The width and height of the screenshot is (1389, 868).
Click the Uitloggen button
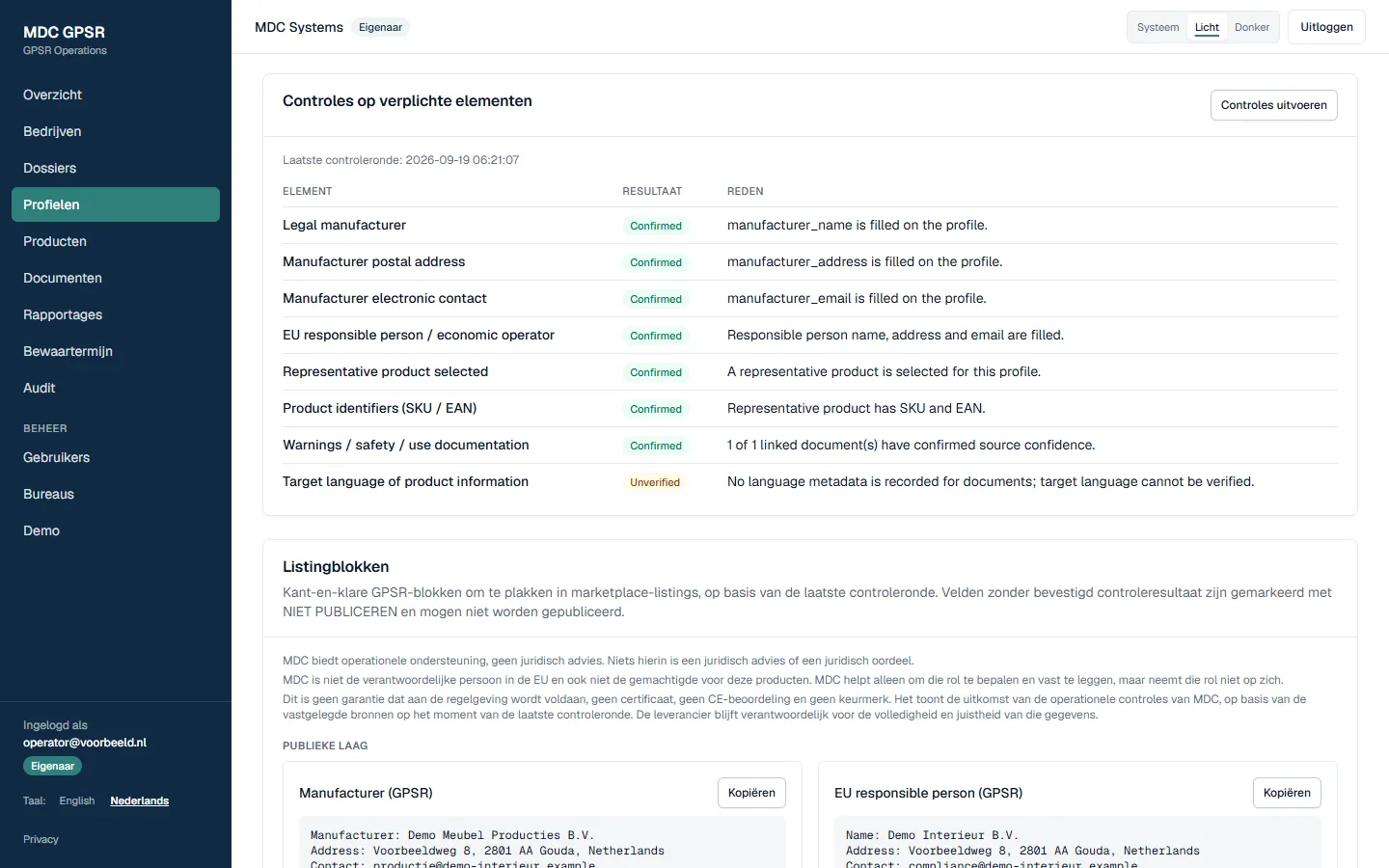(x=1326, y=27)
